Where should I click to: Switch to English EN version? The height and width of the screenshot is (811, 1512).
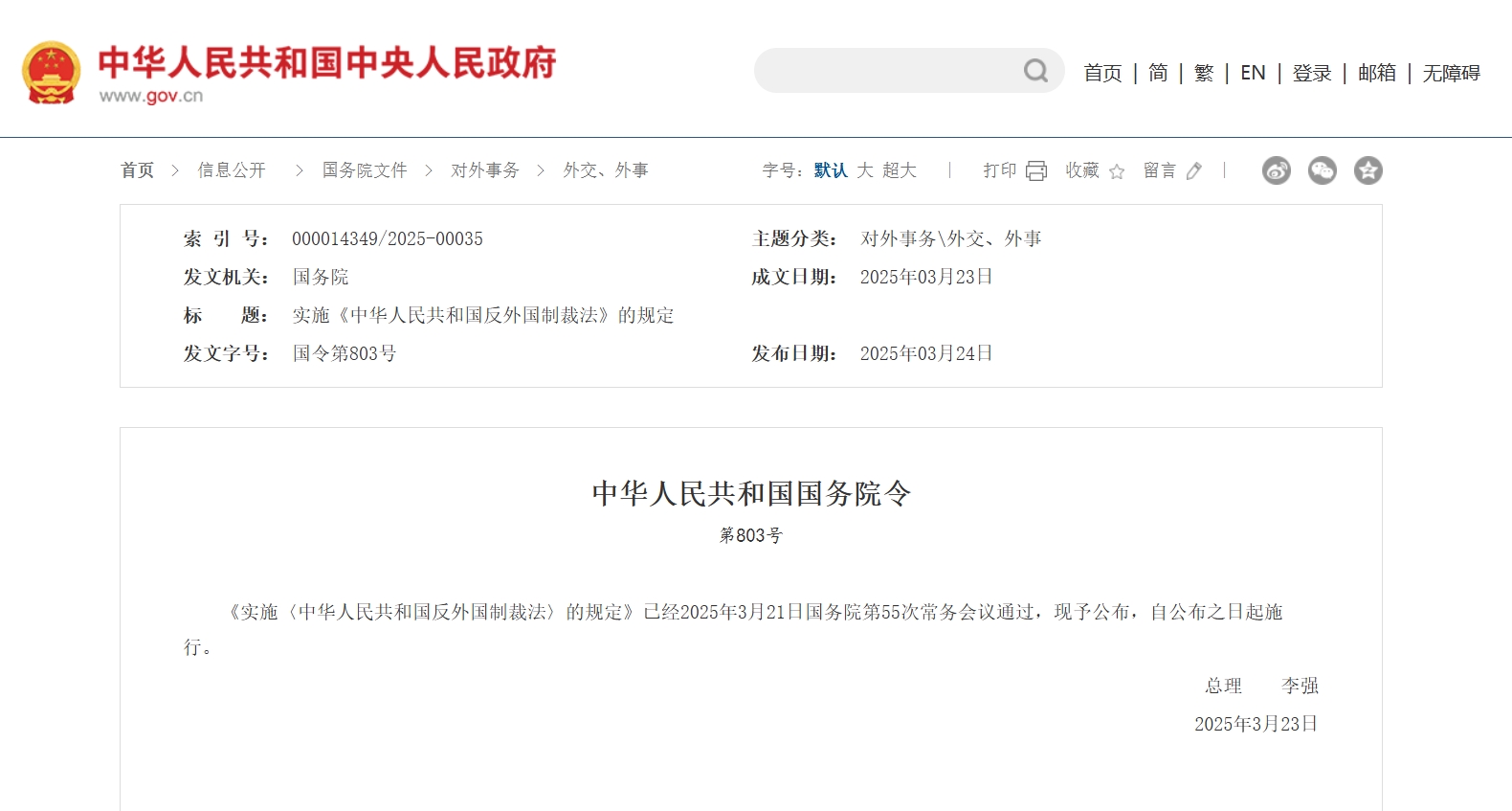(x=1253, y=73)
